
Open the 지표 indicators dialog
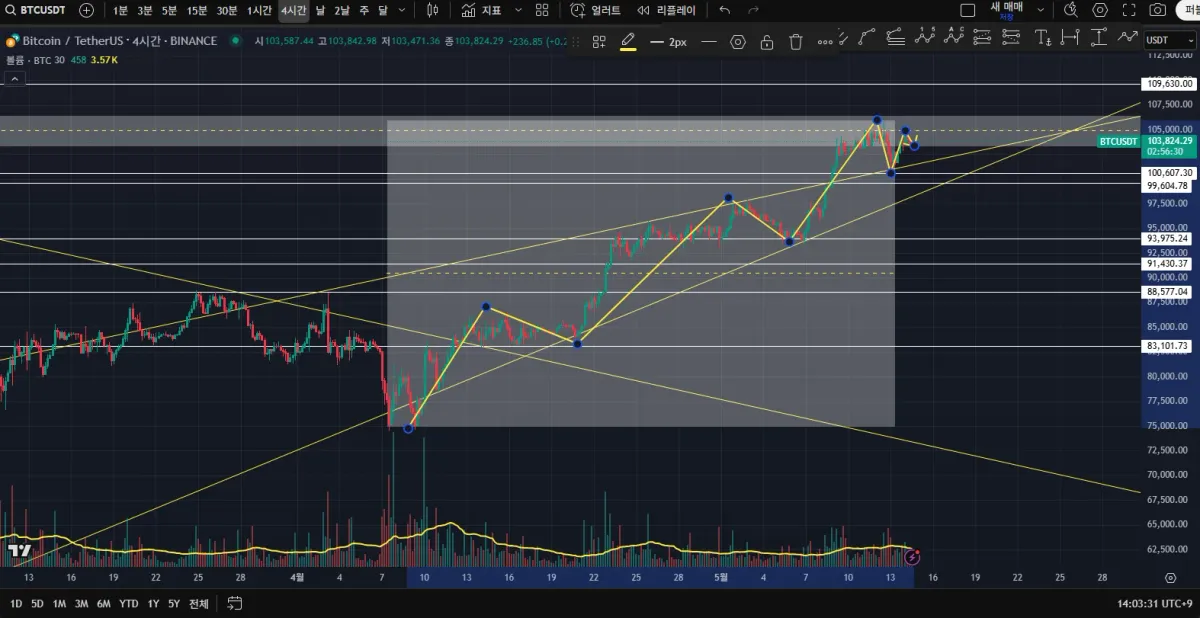(482, 10)
